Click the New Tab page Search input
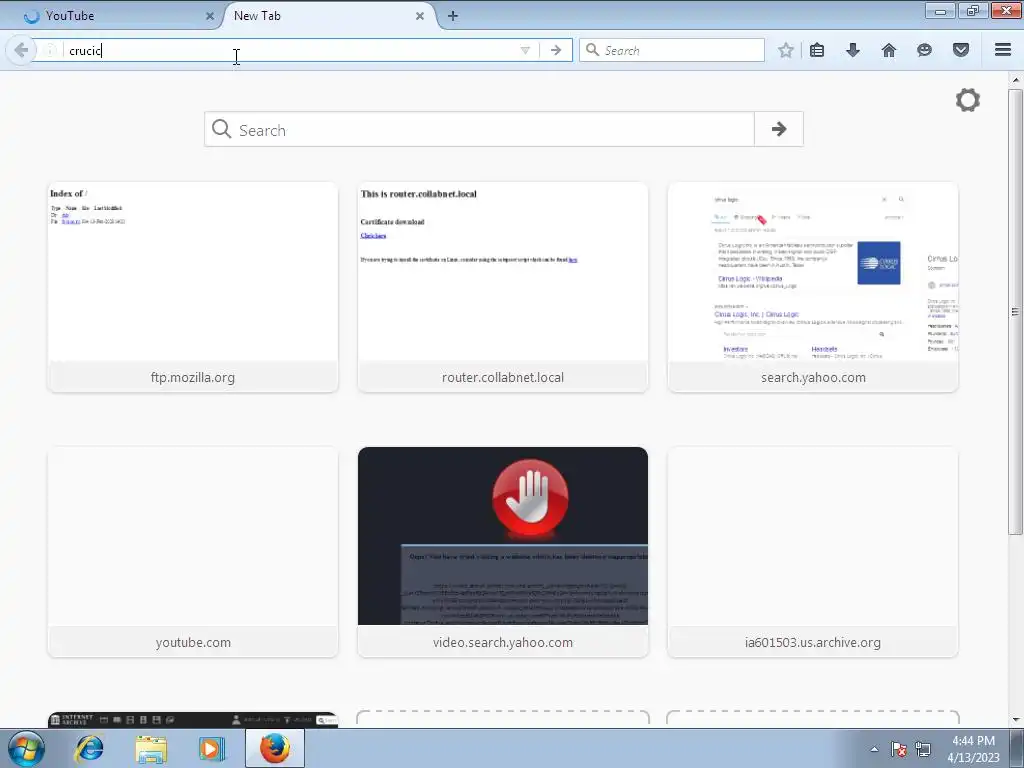Image resolution: width=1024 pixels, height=768 pixels. (479, 129)
